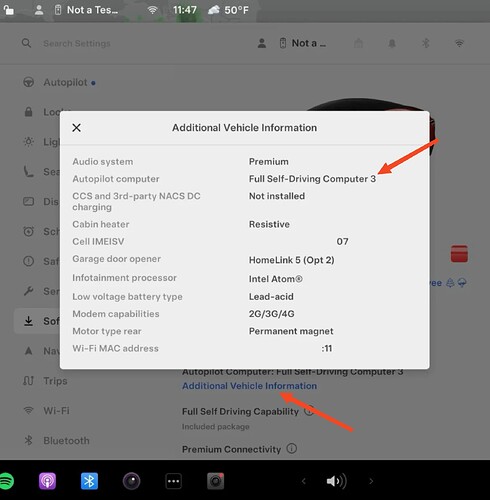Click the 'Not a Tes...' vehicle name in status bar
490x500 pixels.
tap(92, 10)
